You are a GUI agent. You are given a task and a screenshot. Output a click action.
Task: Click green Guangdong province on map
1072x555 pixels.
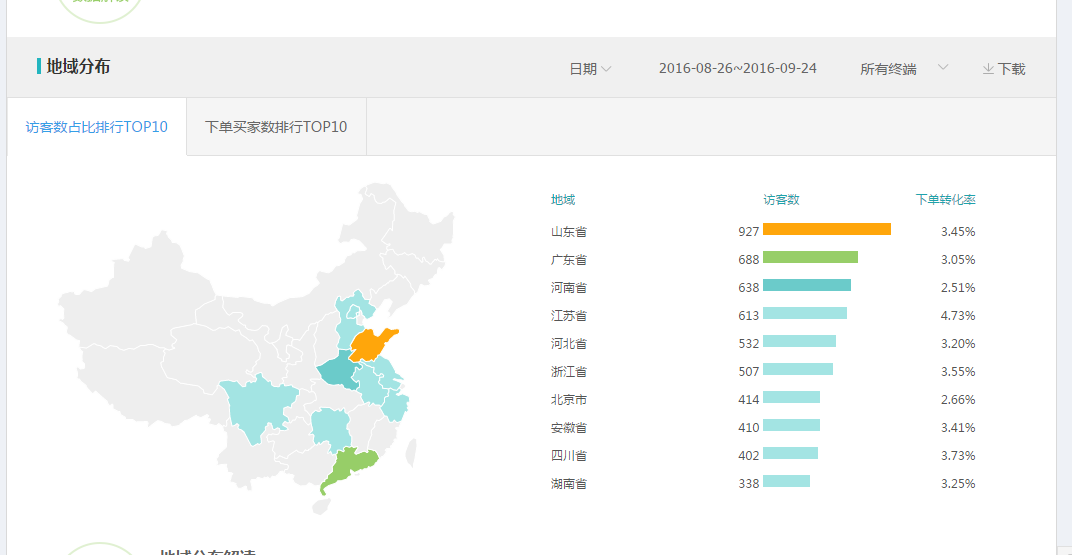tap(349, 465)
